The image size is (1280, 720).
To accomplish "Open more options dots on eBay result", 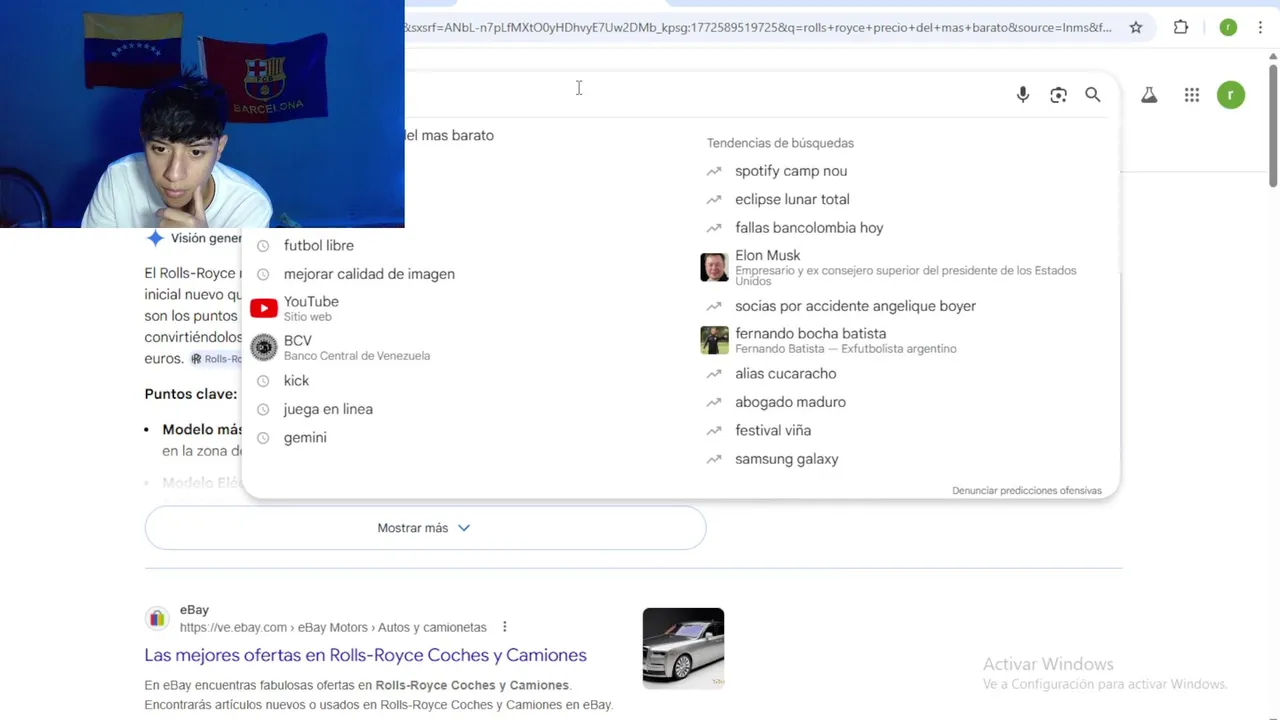I will pyautogui.click(x=504, y=627).
